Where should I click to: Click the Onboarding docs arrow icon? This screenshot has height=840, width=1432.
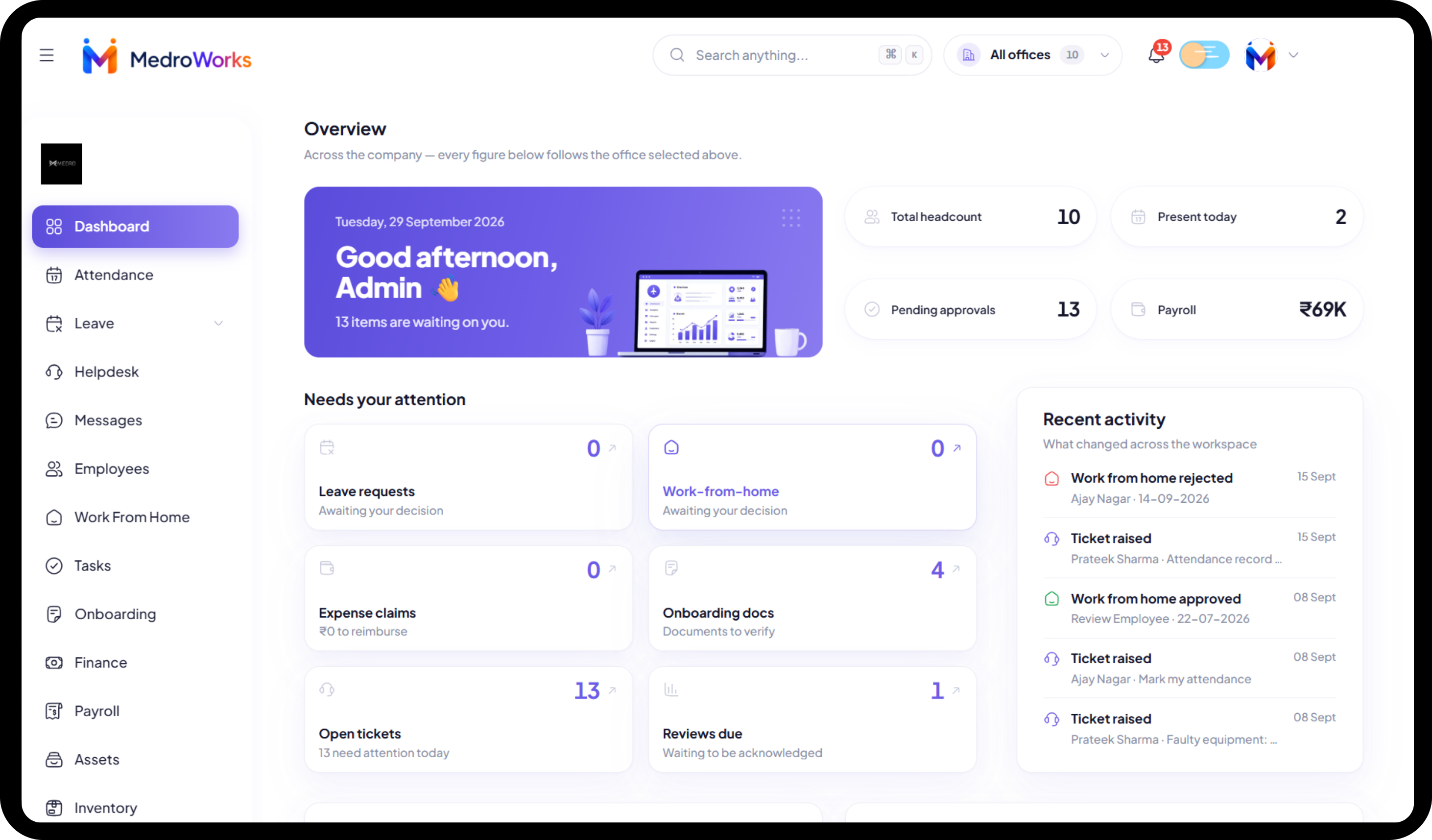point(956,568)
